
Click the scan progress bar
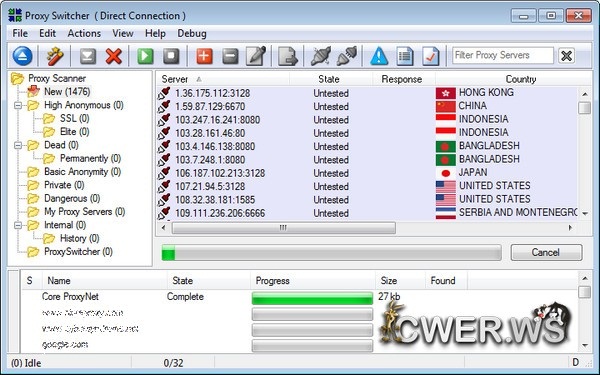331,253
